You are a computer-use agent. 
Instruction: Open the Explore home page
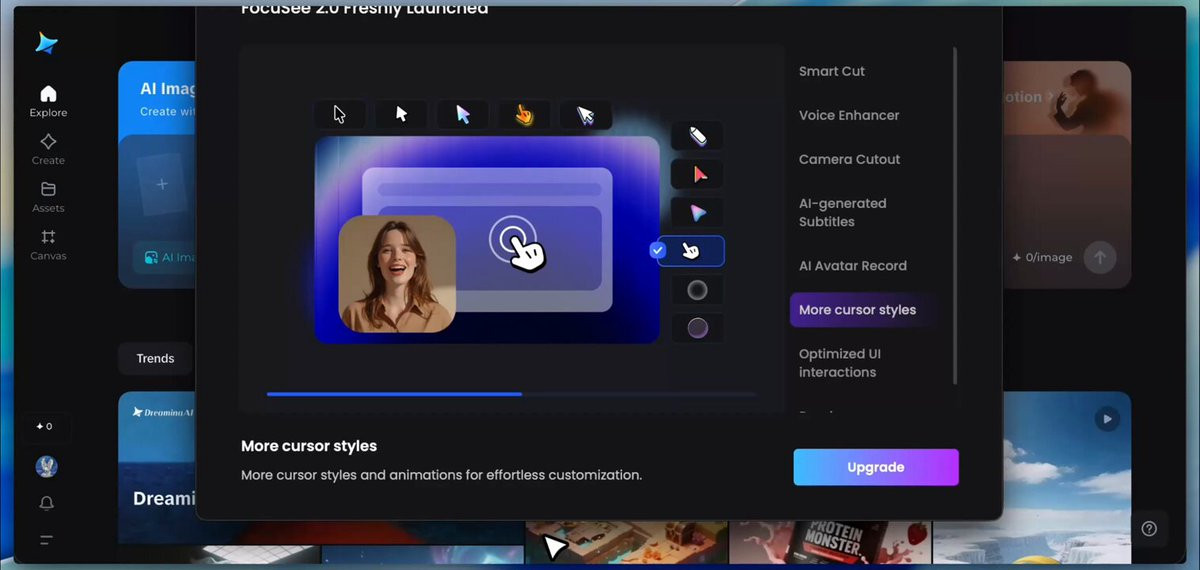point(48,102)
